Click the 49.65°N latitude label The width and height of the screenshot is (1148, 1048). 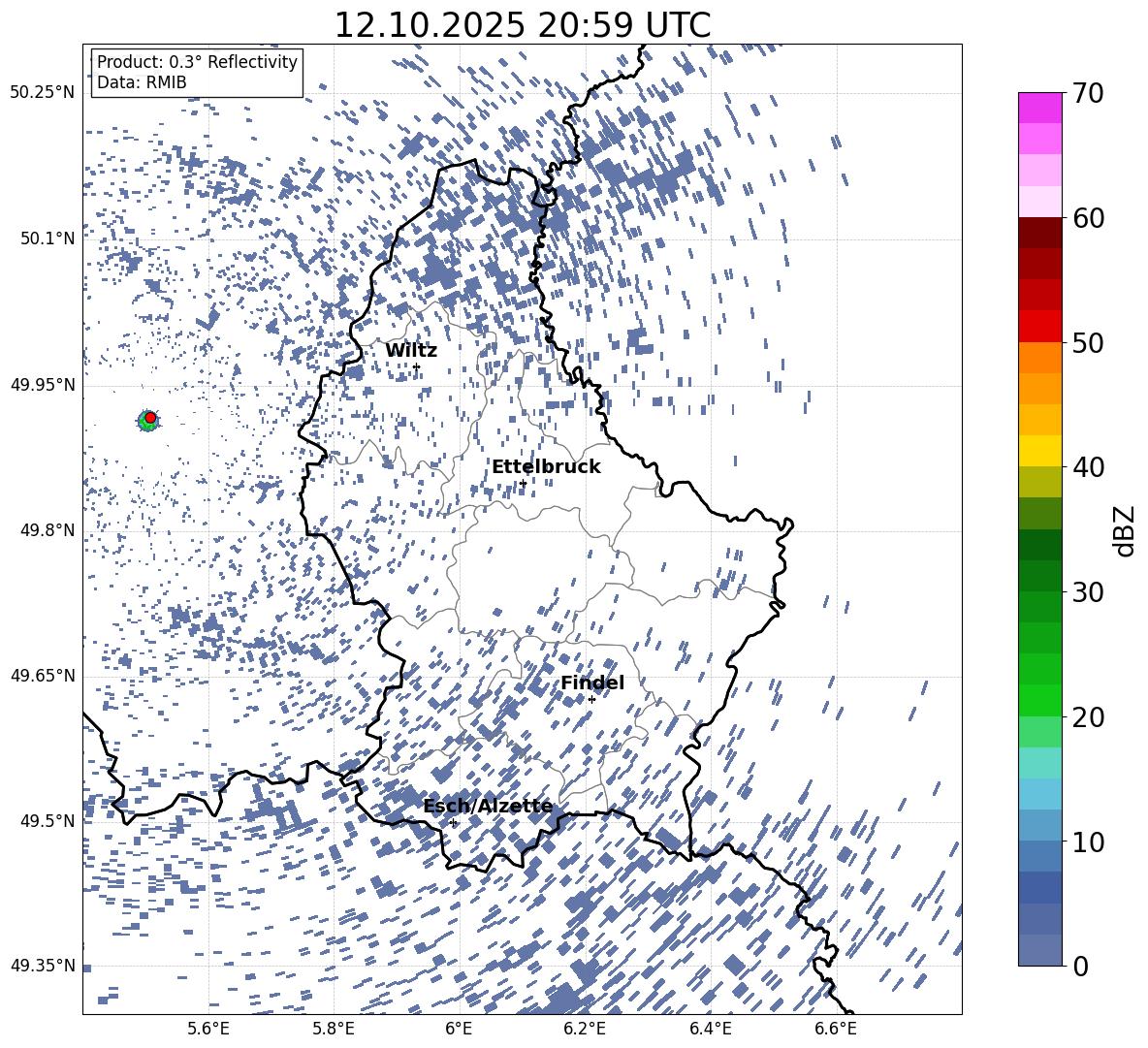(x=43, y=675)
